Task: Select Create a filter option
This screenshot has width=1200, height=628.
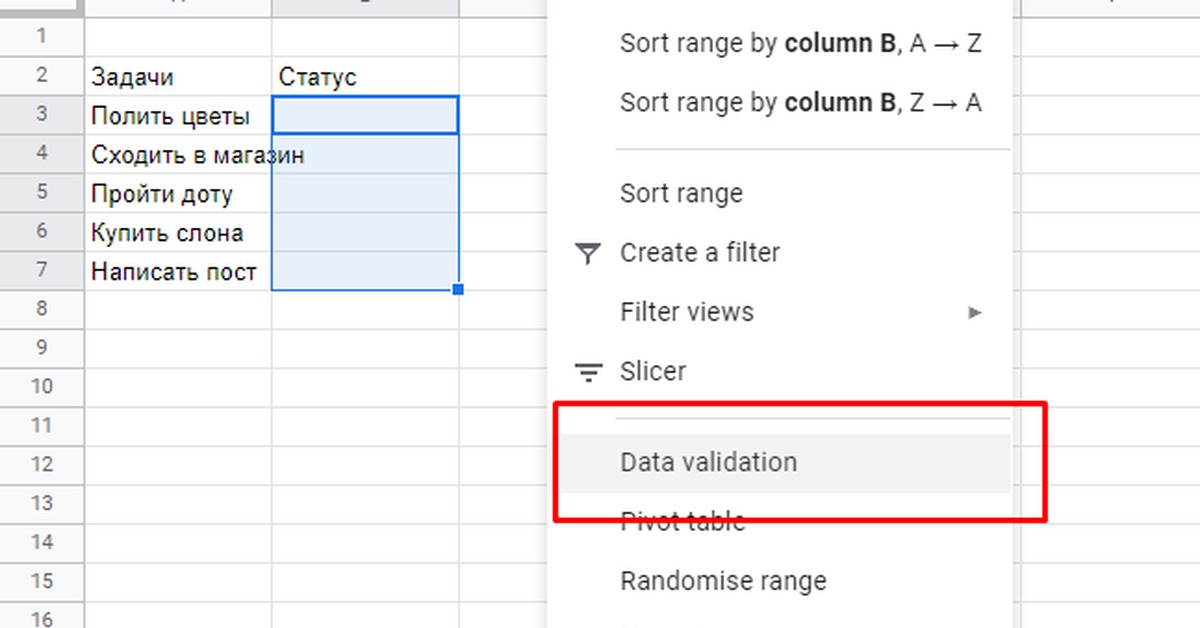Action: coord(699,254)
